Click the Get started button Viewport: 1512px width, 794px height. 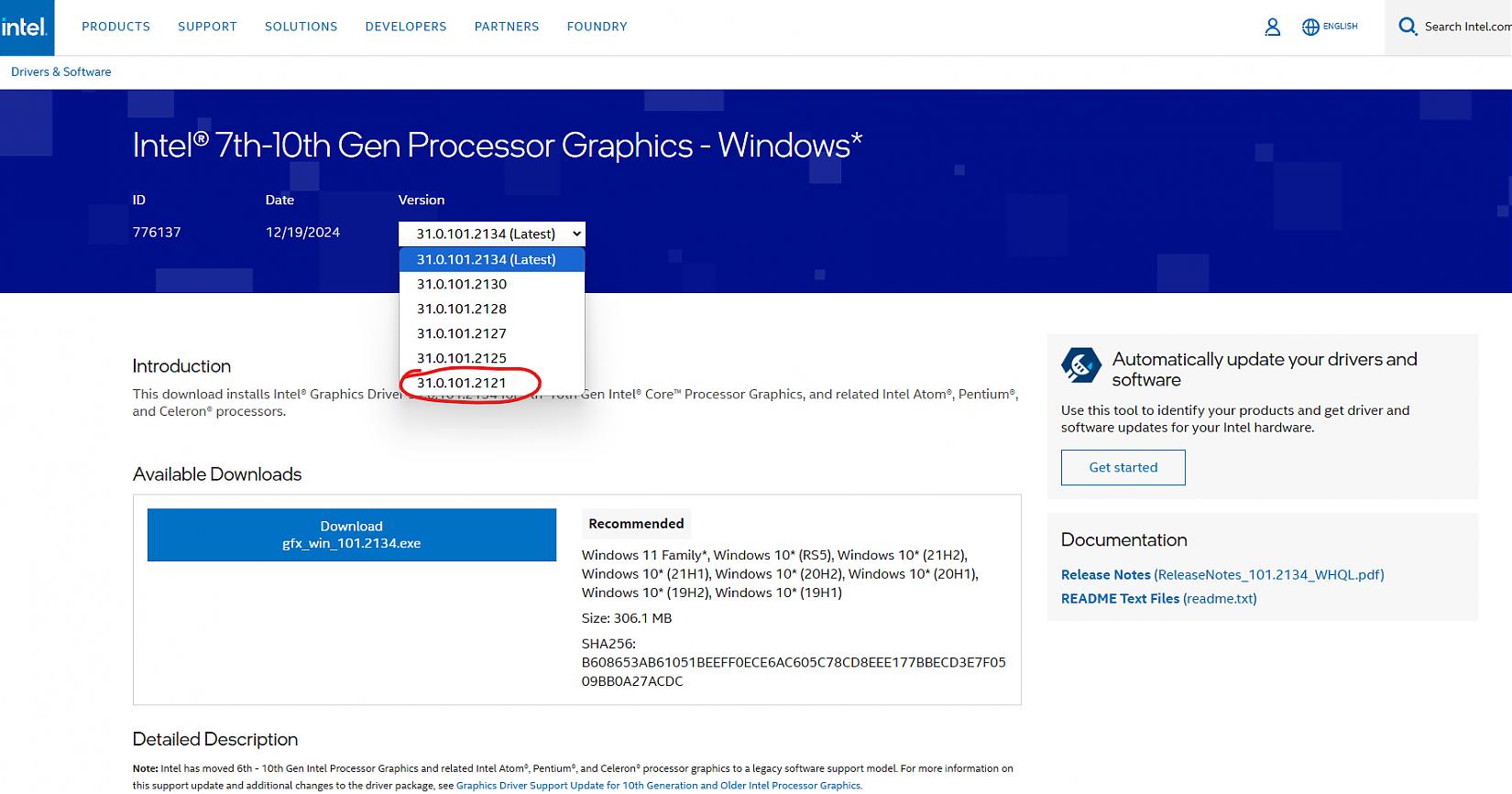(1123, 467)
